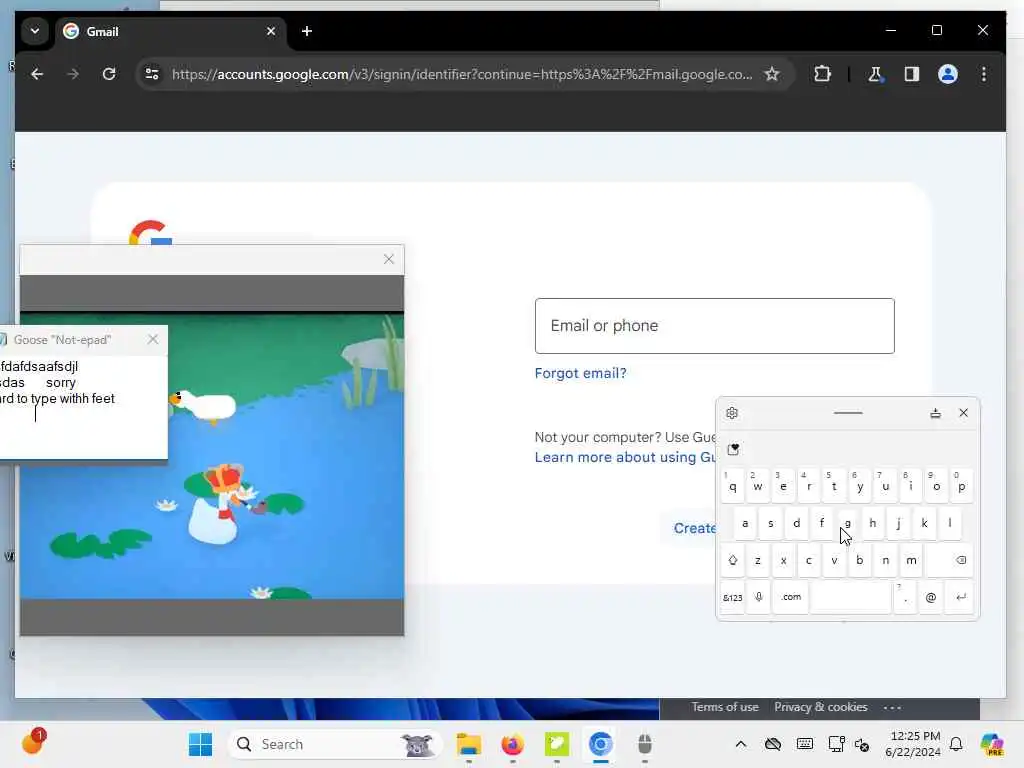This screenshot has width=1024, height=768.
Task: Open the Chrome taskbar icon
Action: 600,744
